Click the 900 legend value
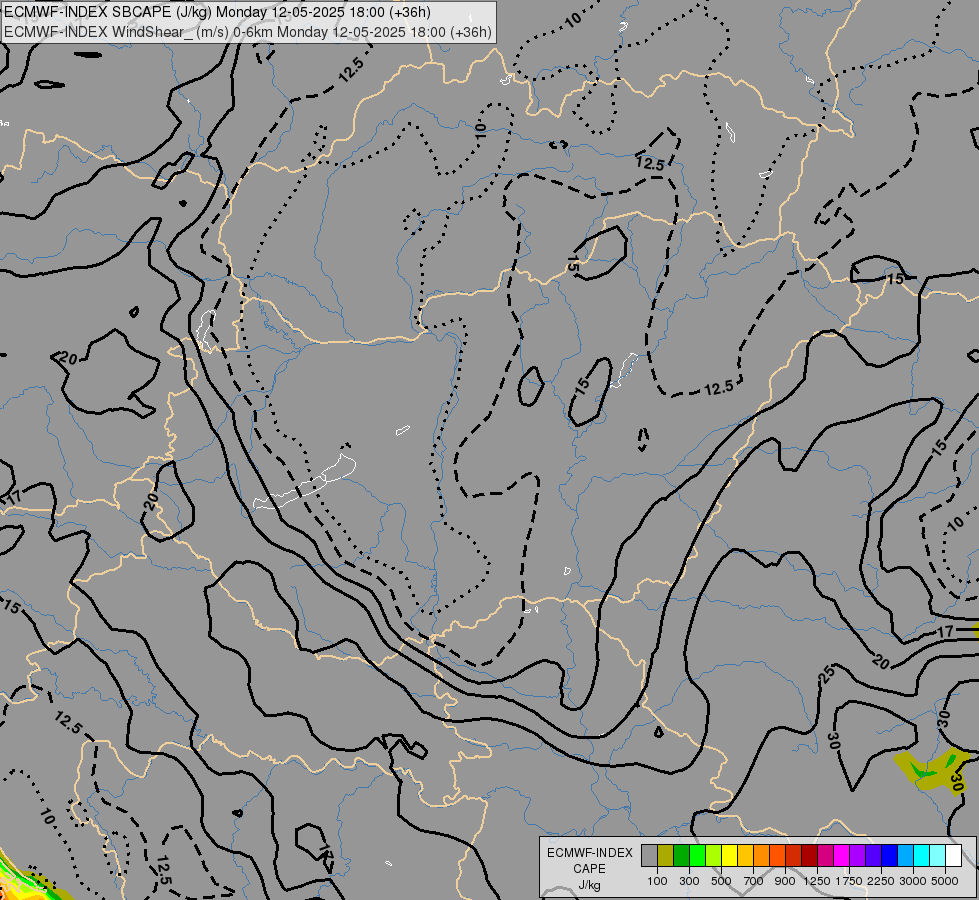Screen dimensions: 979x900 tap(785, 881)
